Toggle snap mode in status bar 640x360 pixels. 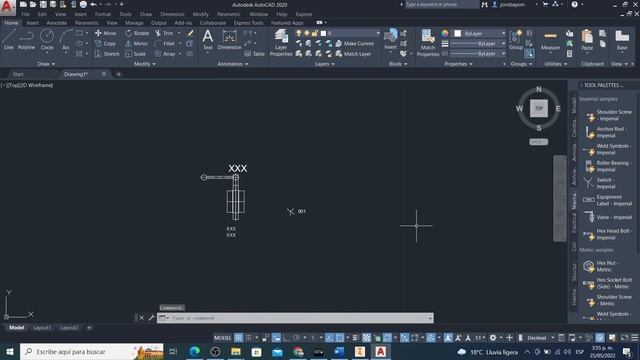(x=249, y=338)
